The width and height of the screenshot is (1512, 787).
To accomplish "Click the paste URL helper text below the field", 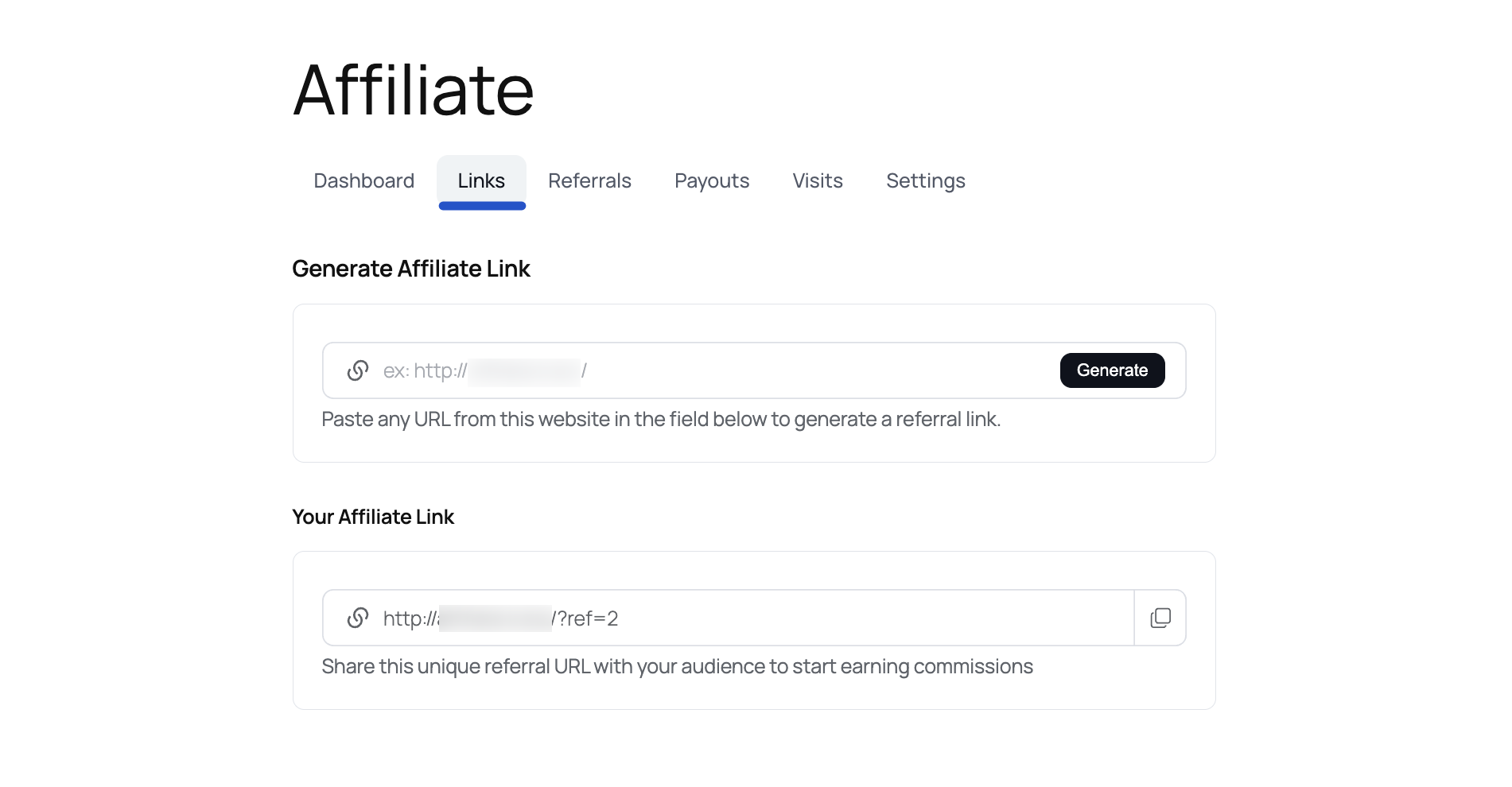I will (x=662, y=419).
